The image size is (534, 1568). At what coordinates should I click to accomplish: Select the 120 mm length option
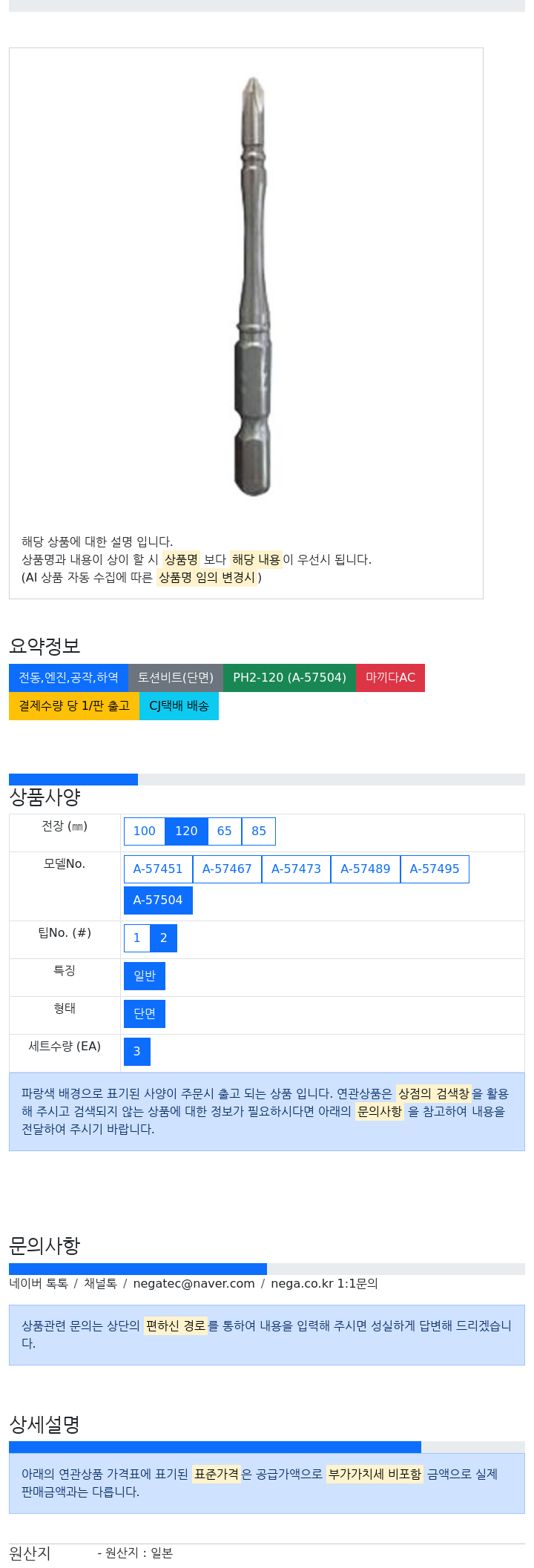pyautogui.click(x=186, y=831)
